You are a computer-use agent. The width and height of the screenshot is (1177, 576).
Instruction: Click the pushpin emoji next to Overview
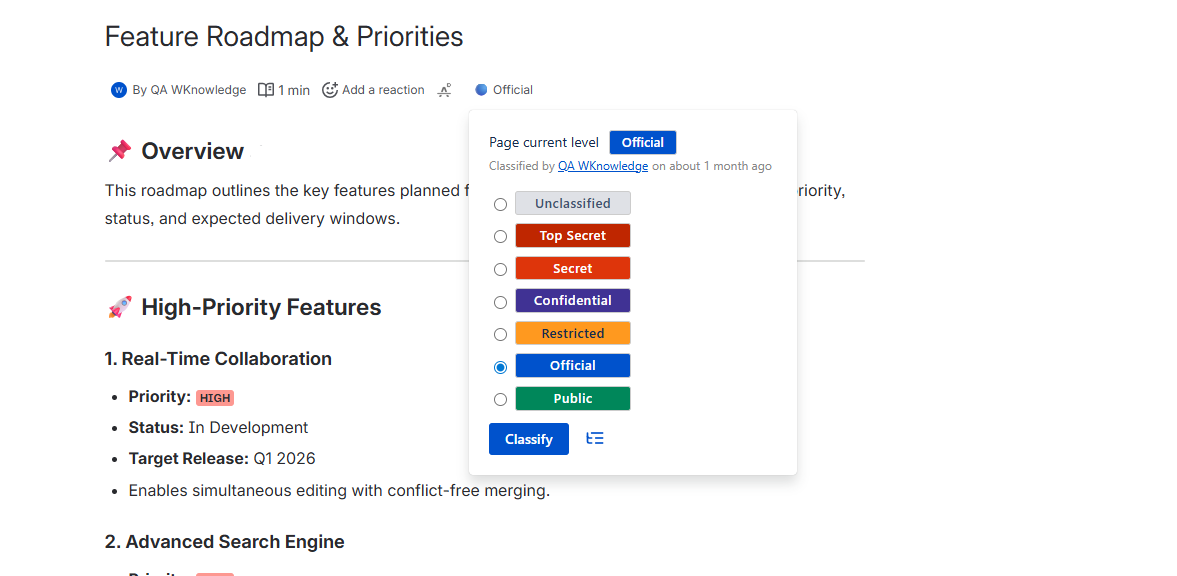pyautogui.click(x=119, y=151)
